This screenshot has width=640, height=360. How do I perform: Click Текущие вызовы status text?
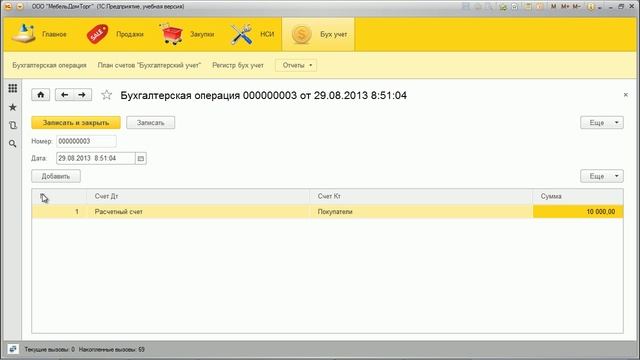[x=49, y=349]
